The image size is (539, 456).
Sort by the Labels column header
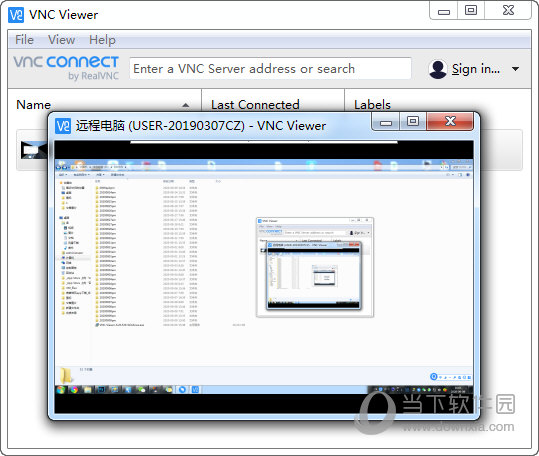point(372,105)
